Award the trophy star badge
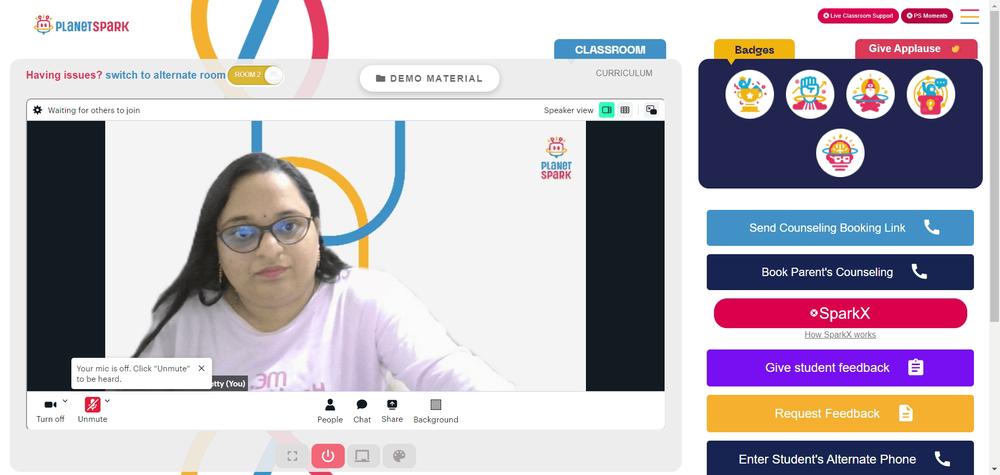Viewport: 1000px width, 475px height. point(749,94)
